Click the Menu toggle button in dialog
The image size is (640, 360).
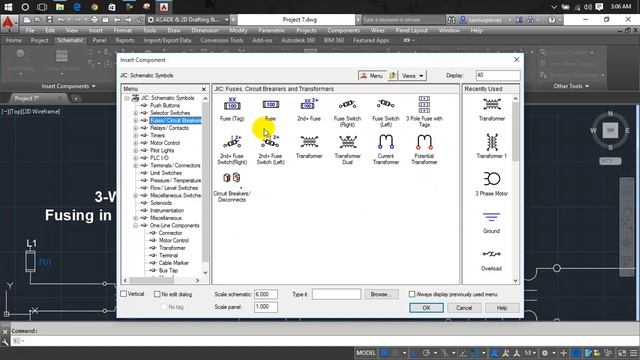coord(371,76)
